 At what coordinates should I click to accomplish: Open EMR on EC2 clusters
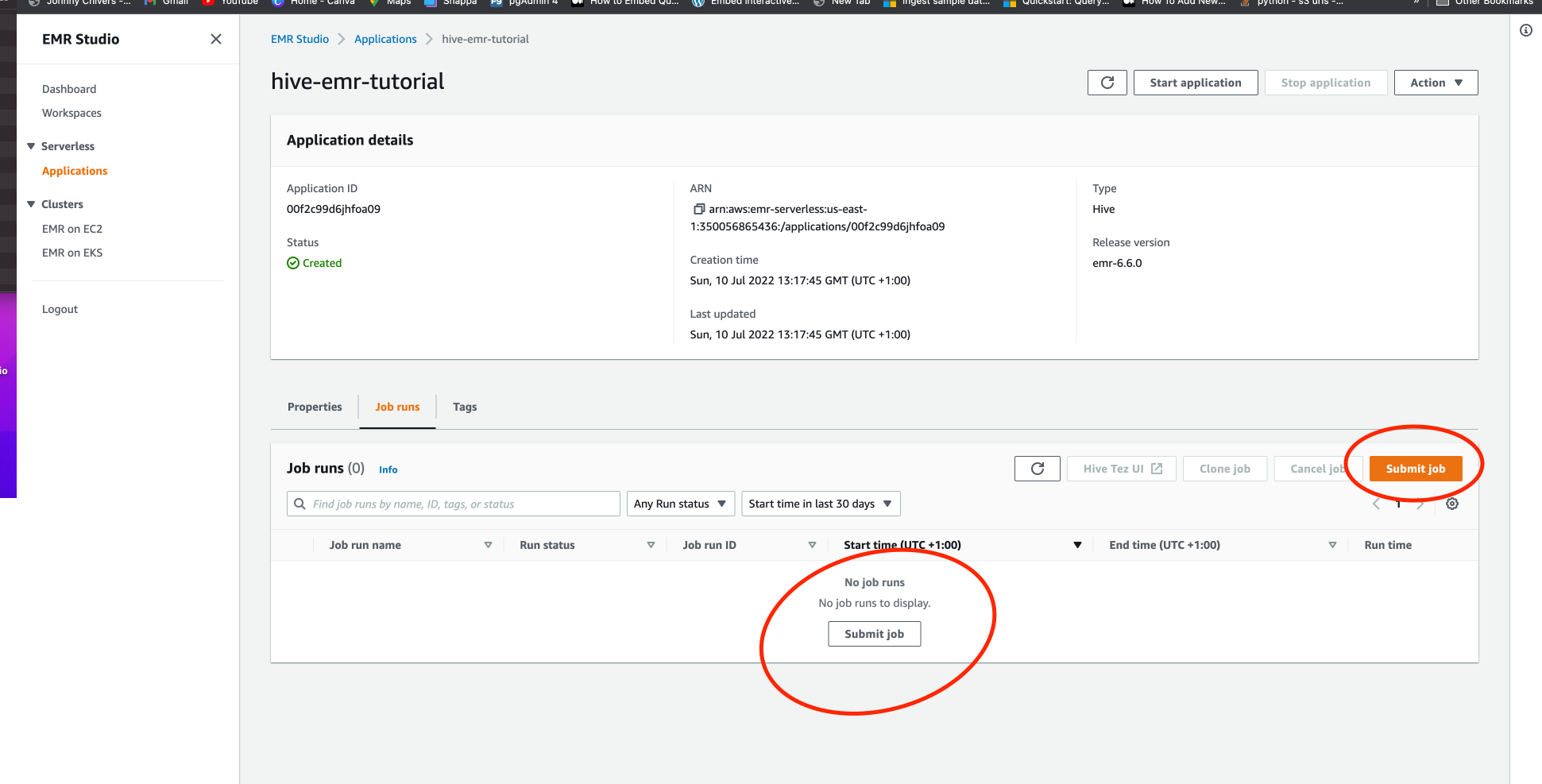pos(72,229)
